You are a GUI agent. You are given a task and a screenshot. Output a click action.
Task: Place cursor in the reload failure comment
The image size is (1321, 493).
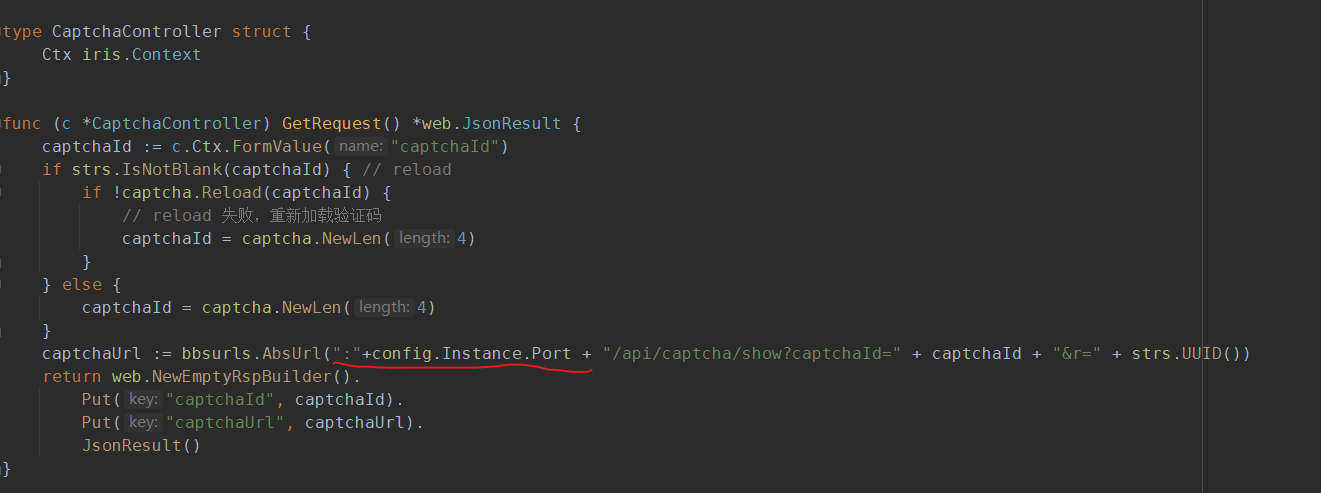(251, 215)
